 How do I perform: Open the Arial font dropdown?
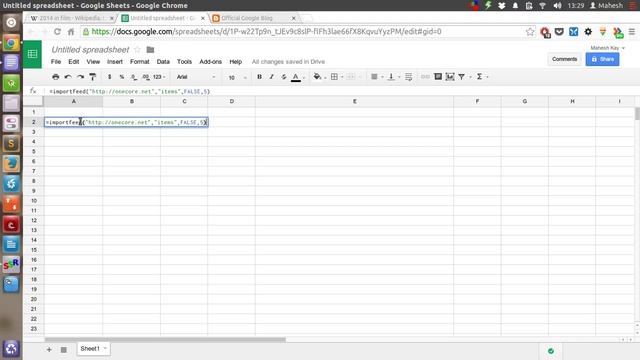[x=196, y=77]
